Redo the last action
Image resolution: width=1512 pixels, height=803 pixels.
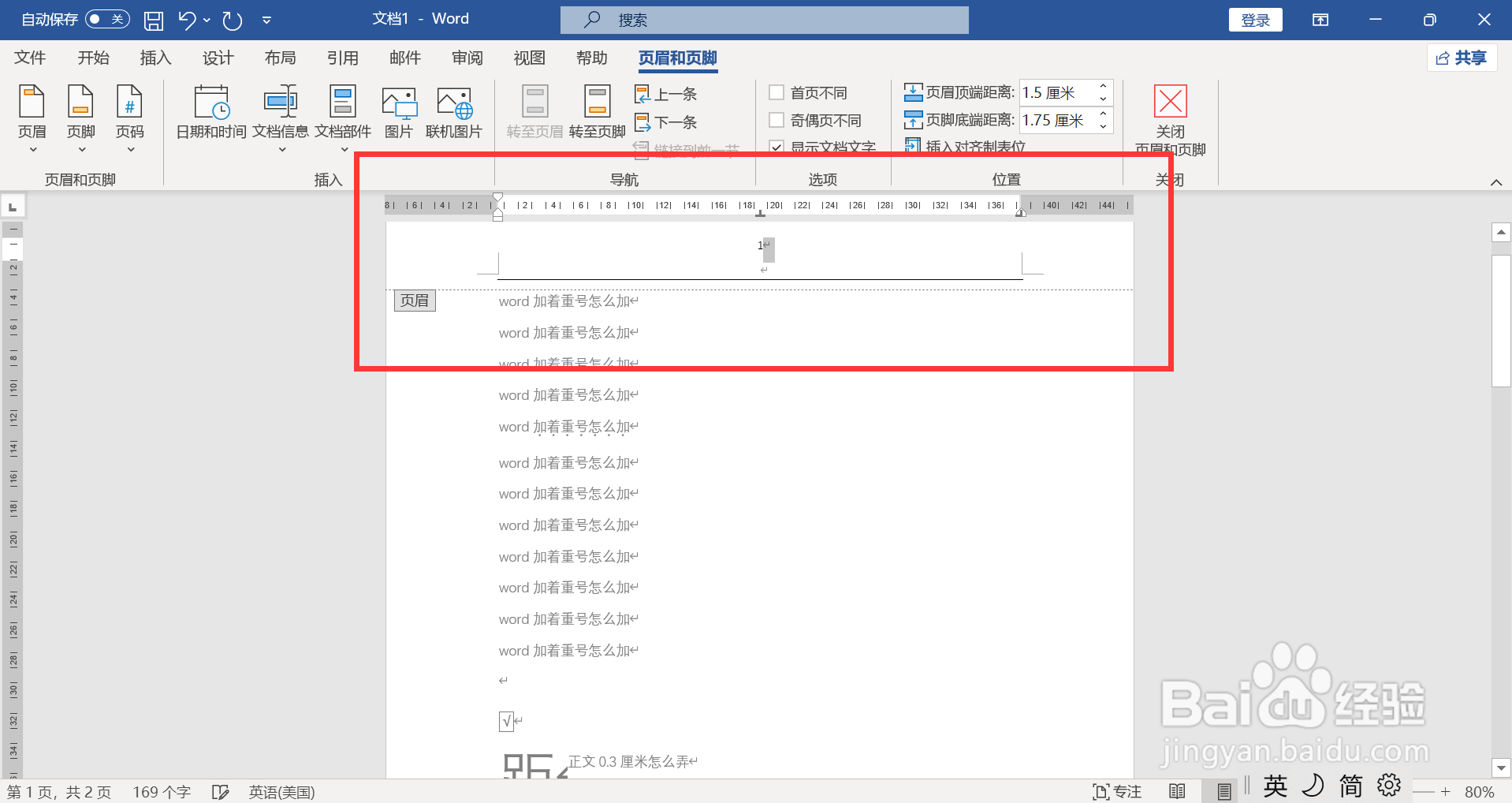pyautogui.click(x=233, y=20)
